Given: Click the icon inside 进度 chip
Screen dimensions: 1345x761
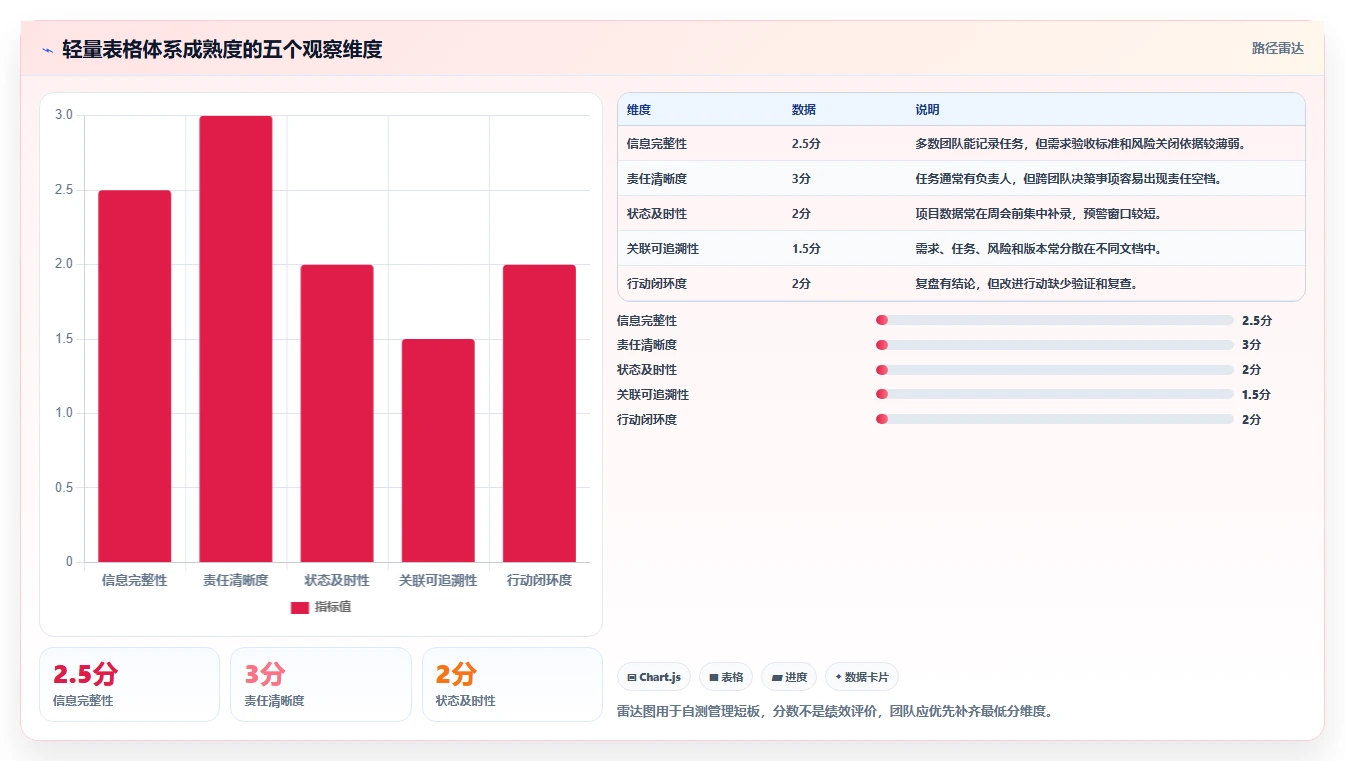Looking at the screenshot, I should point(777,678).
